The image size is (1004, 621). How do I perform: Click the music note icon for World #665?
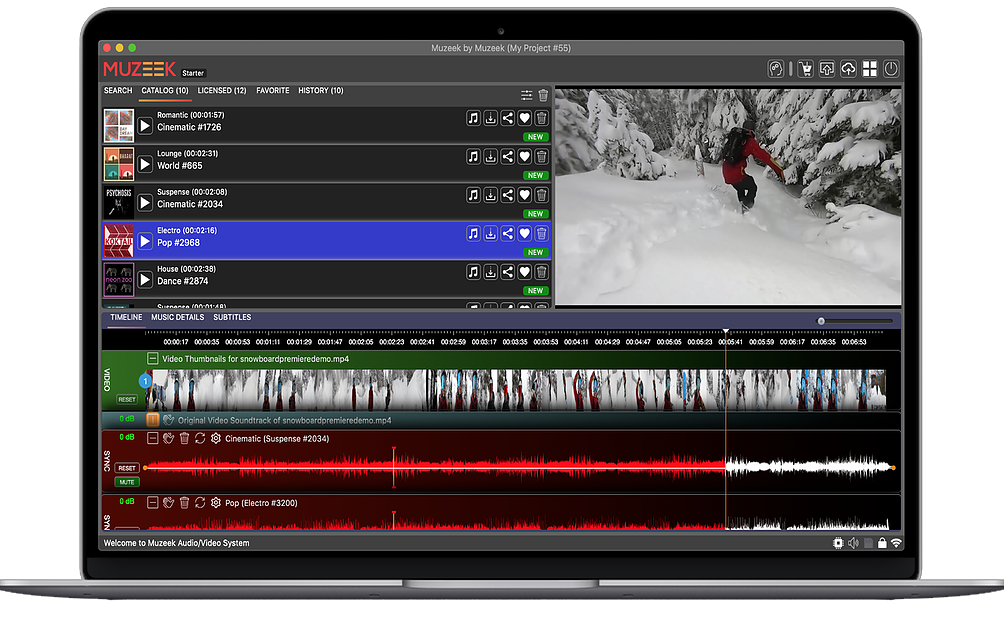(473, 156)
